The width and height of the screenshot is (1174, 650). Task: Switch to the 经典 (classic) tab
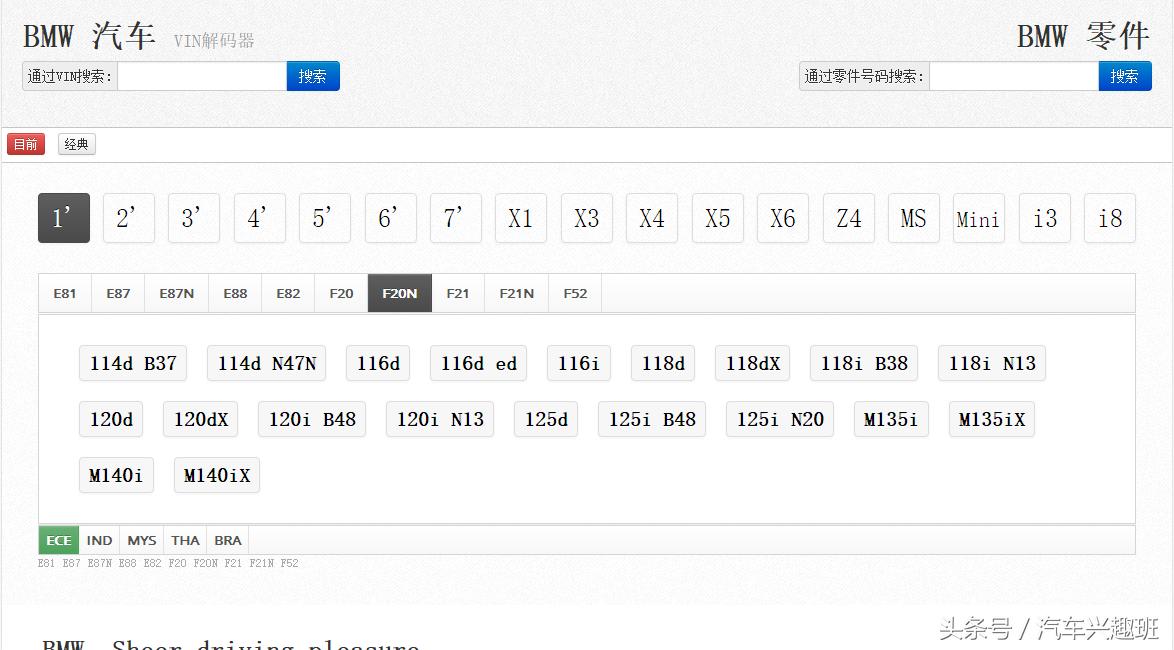point(76,144)
